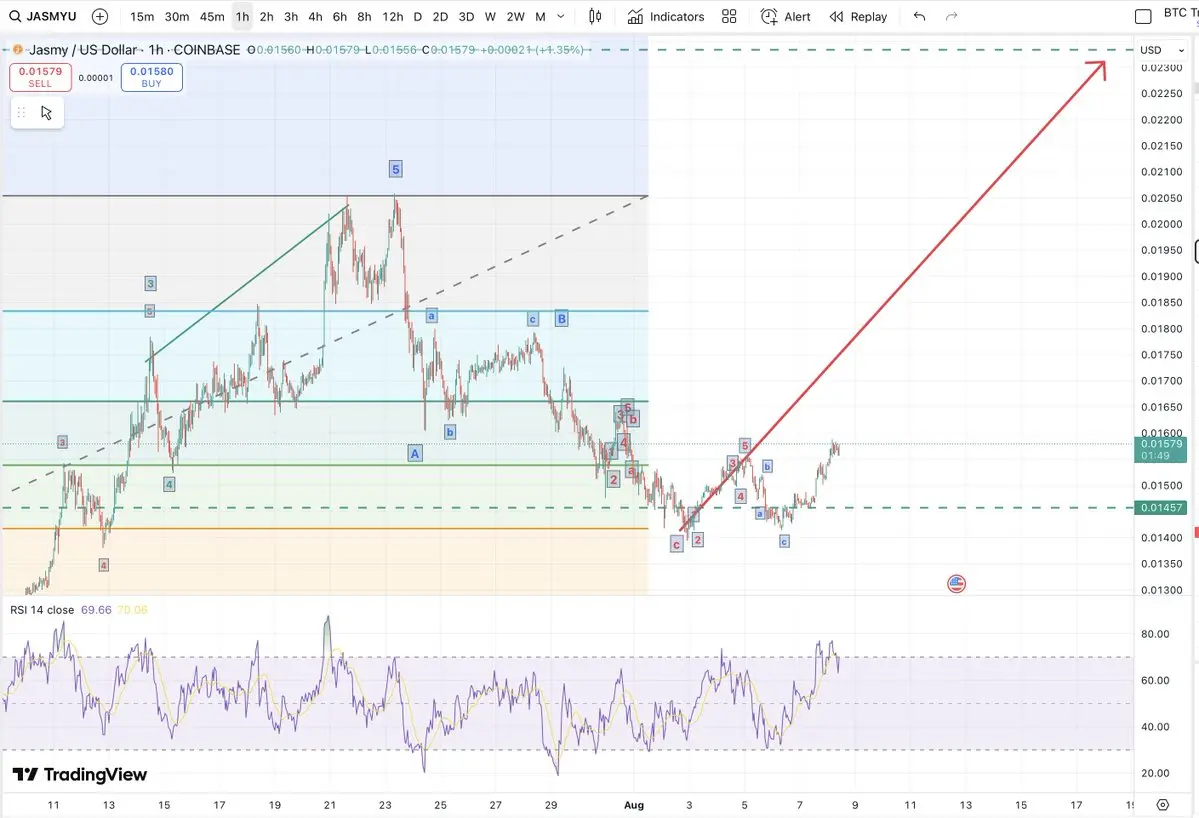
Task: Select the 30m timeframe
Action: click(x=177, y=16)
